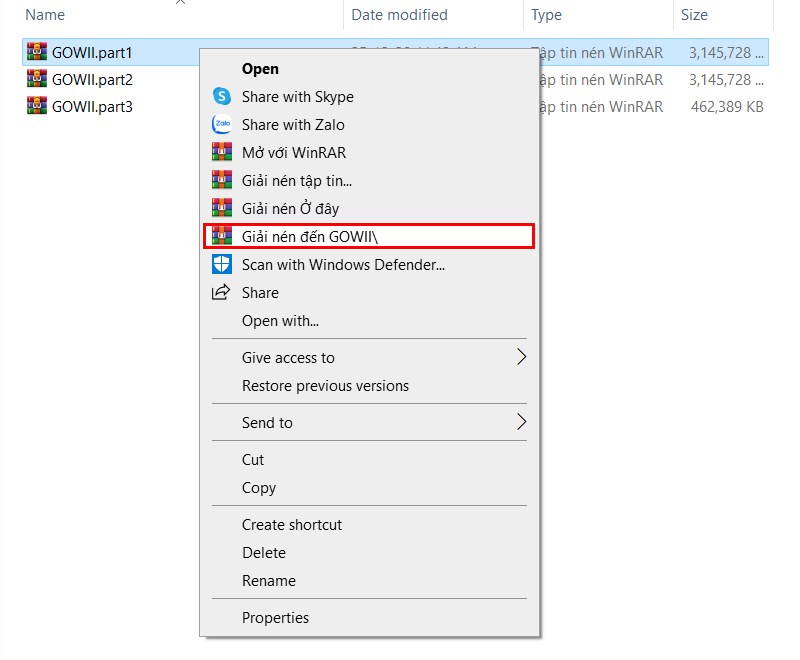Click the Zalo icon in context menu

pos(222,125)
